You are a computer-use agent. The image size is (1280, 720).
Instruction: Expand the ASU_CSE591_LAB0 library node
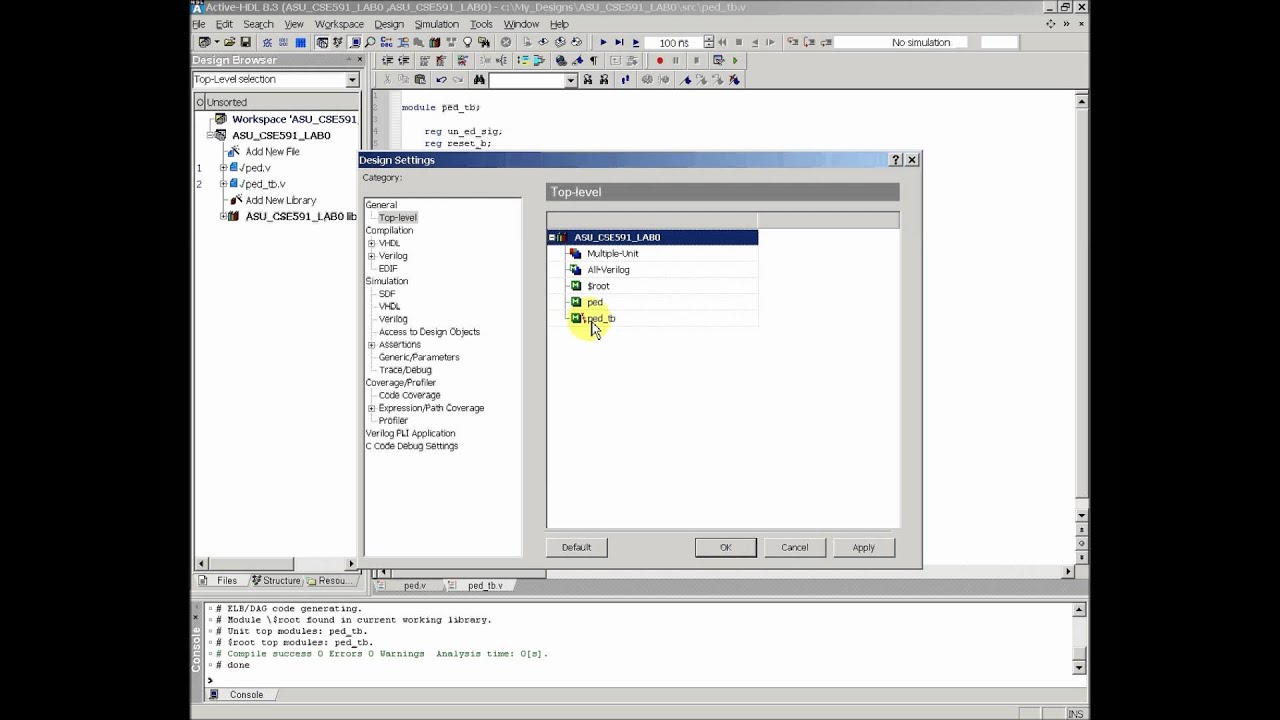223,216
